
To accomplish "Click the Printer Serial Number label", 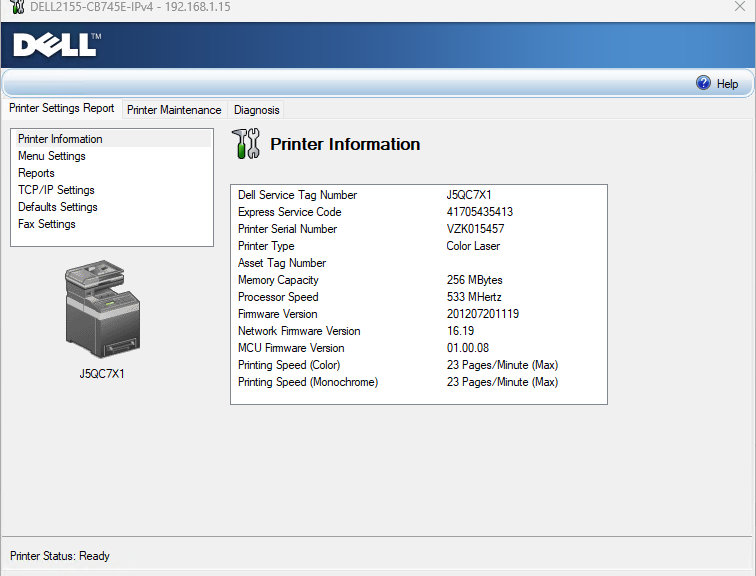I will pos(287,229).
